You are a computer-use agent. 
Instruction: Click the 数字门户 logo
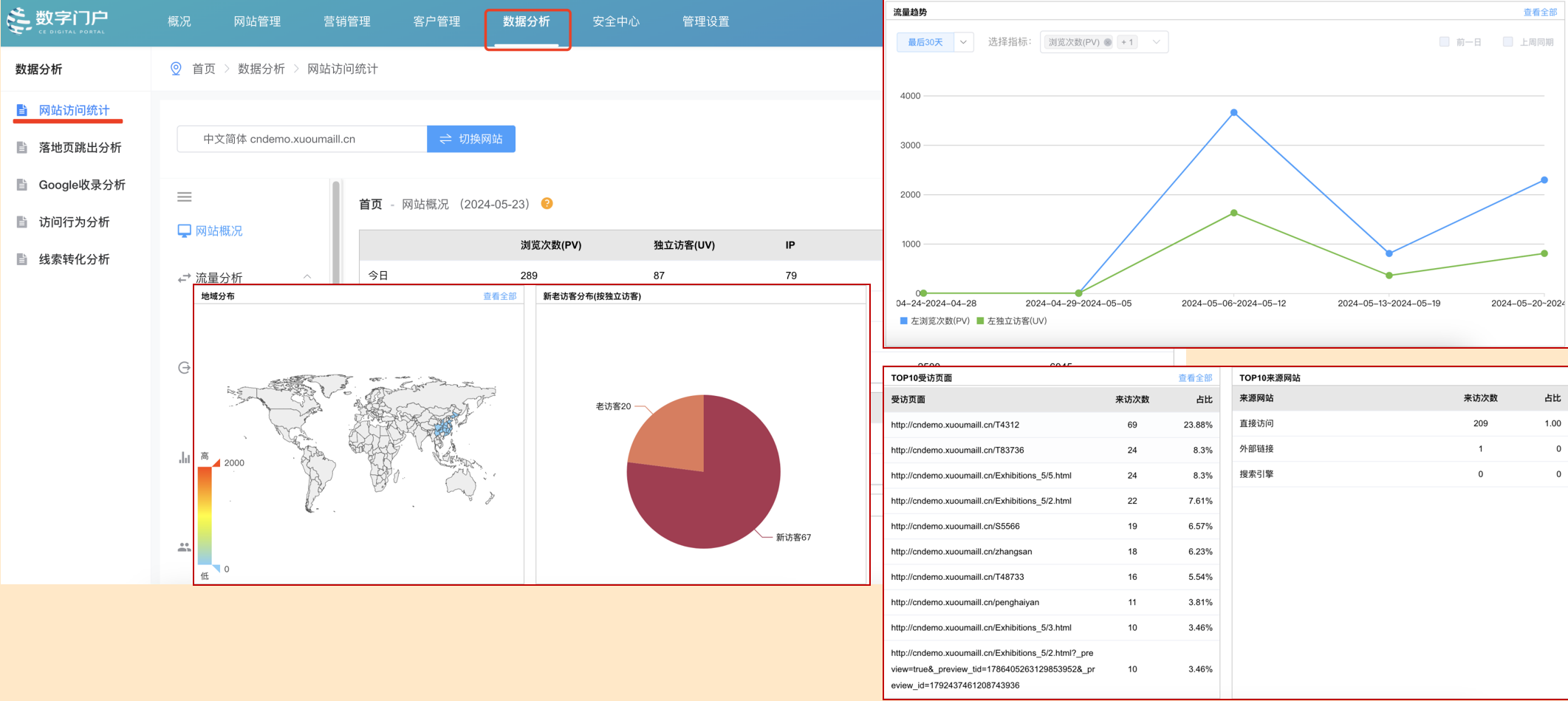point(58,21)
